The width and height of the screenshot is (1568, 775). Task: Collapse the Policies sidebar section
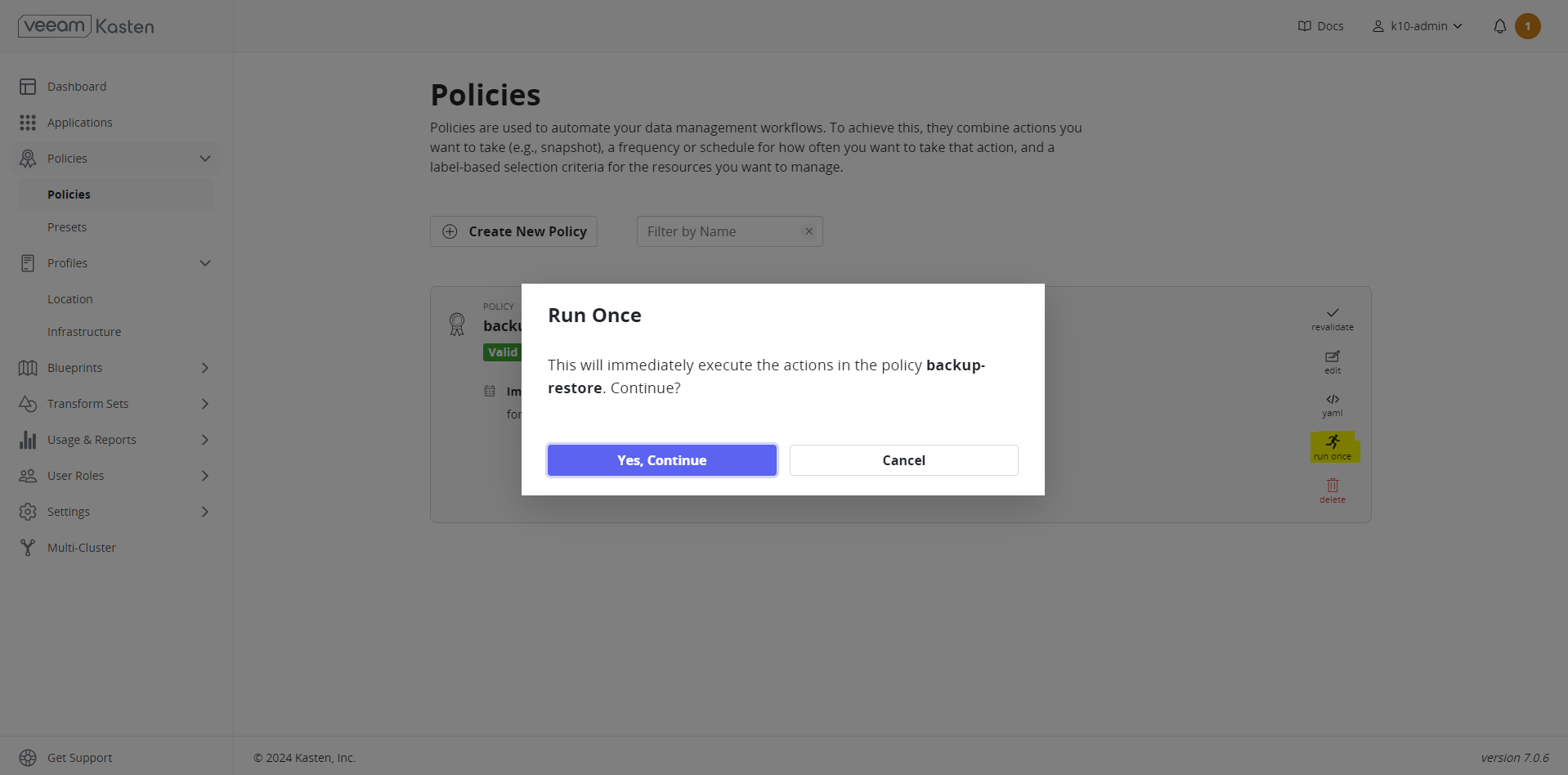click(x=205, y=159)
